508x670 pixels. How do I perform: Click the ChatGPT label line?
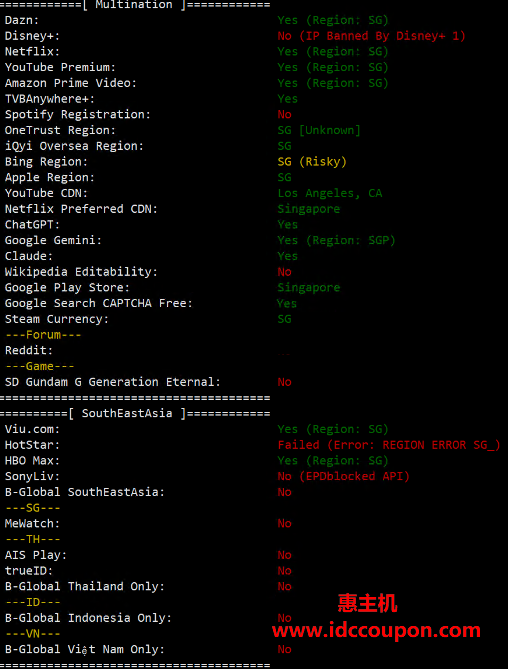click(x=32, y=225)
